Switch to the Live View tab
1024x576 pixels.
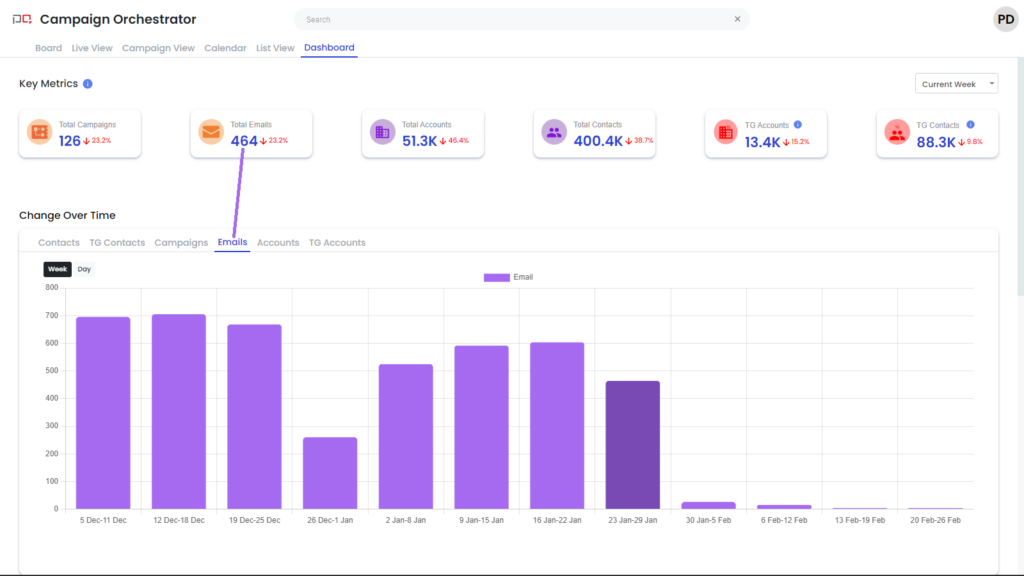[92, 48]
